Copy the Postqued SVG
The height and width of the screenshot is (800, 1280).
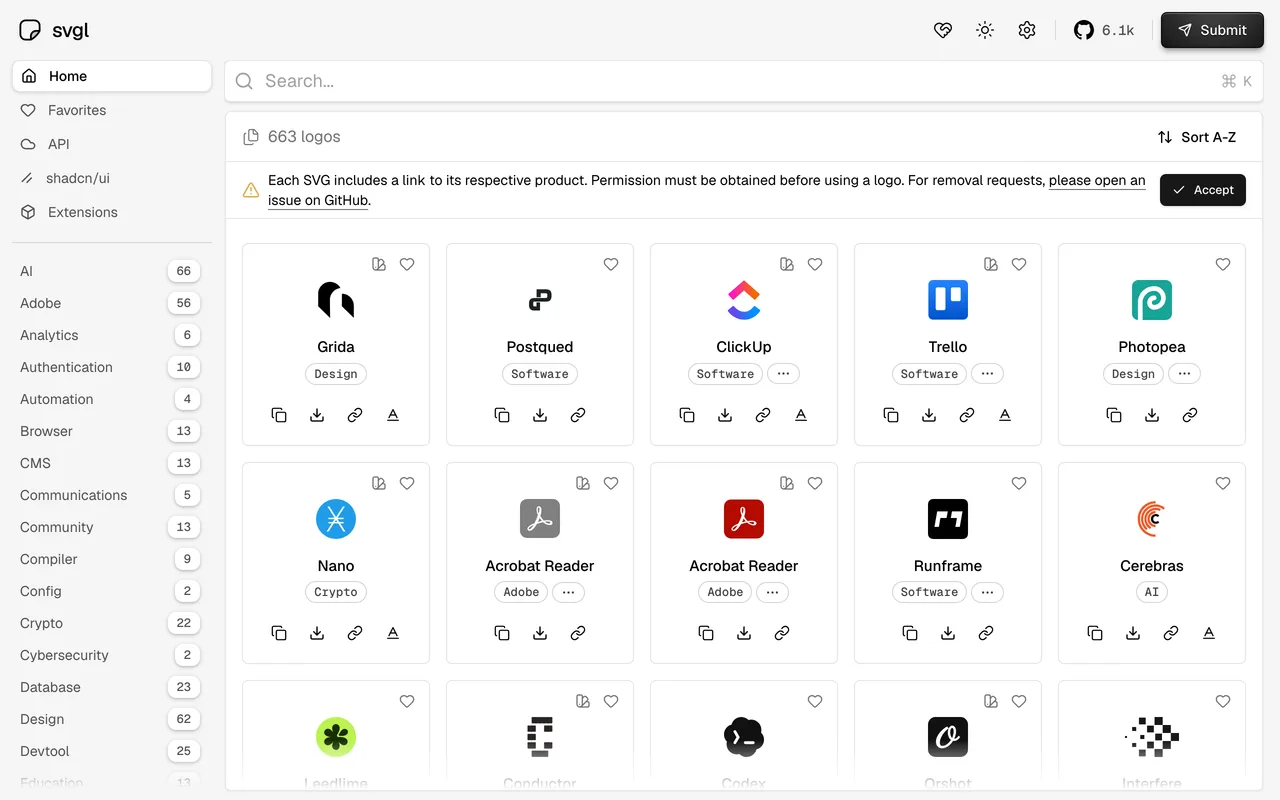pos(502,415)
